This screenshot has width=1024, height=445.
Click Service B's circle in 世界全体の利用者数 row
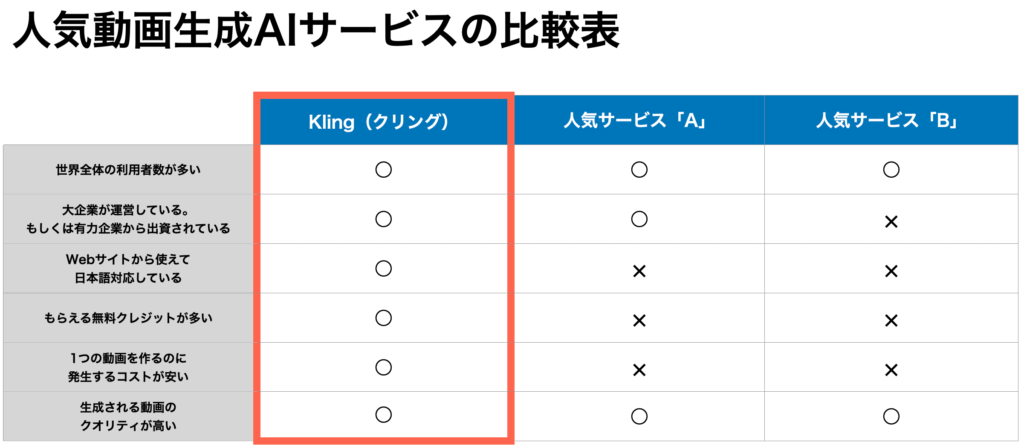(x=891, y=170)
